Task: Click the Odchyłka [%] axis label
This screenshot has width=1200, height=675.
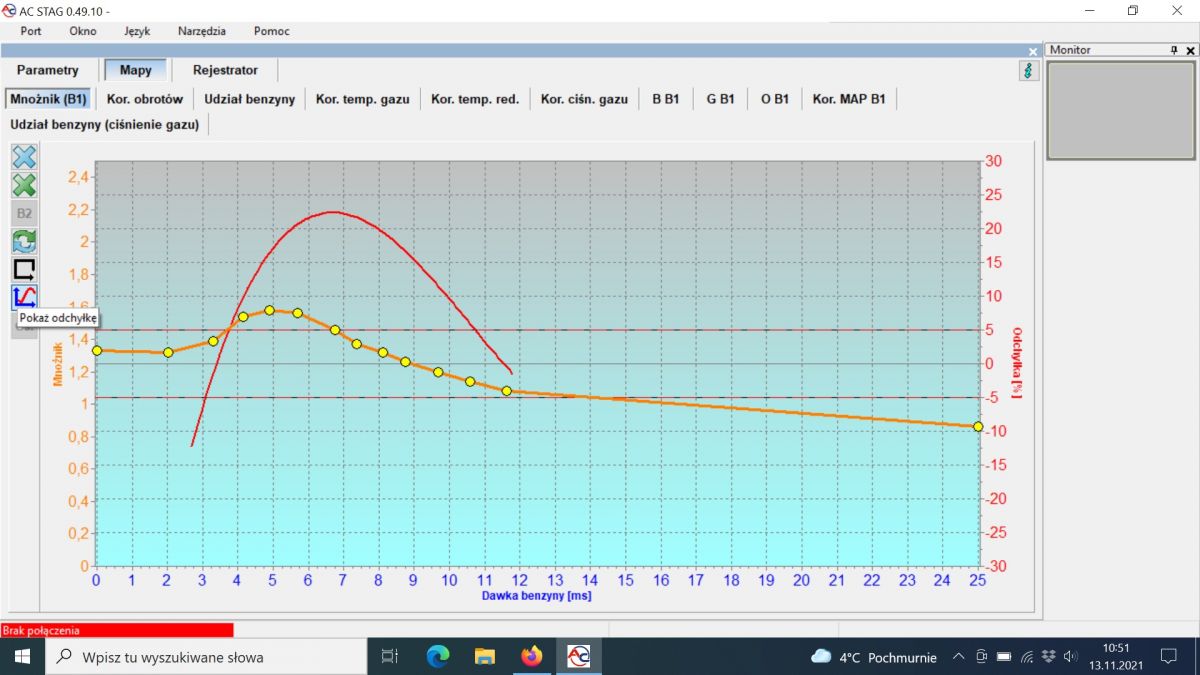Action: pyautogui.click(x=1017, y=363)
